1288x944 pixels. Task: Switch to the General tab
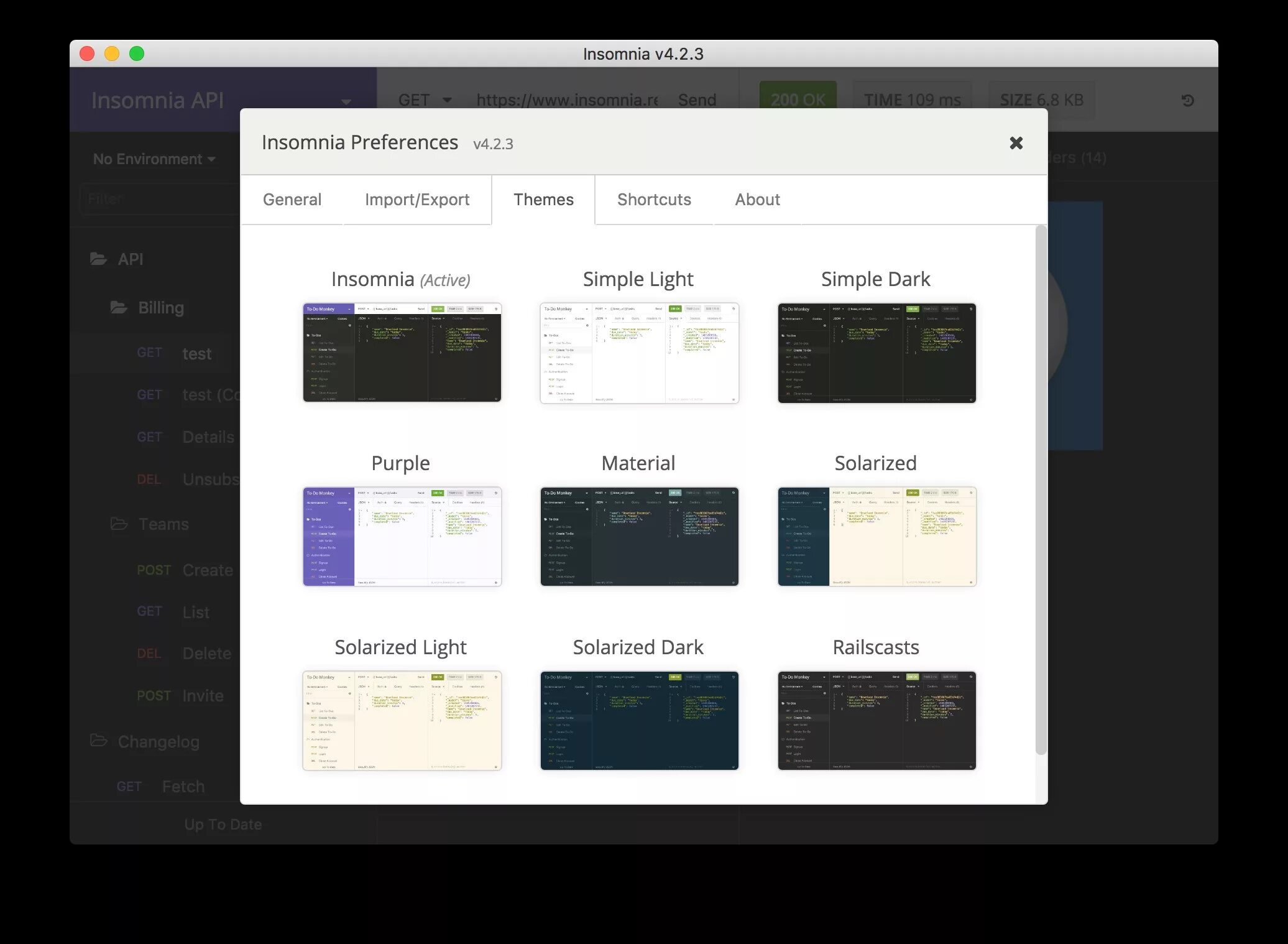[x=292, y=200]
